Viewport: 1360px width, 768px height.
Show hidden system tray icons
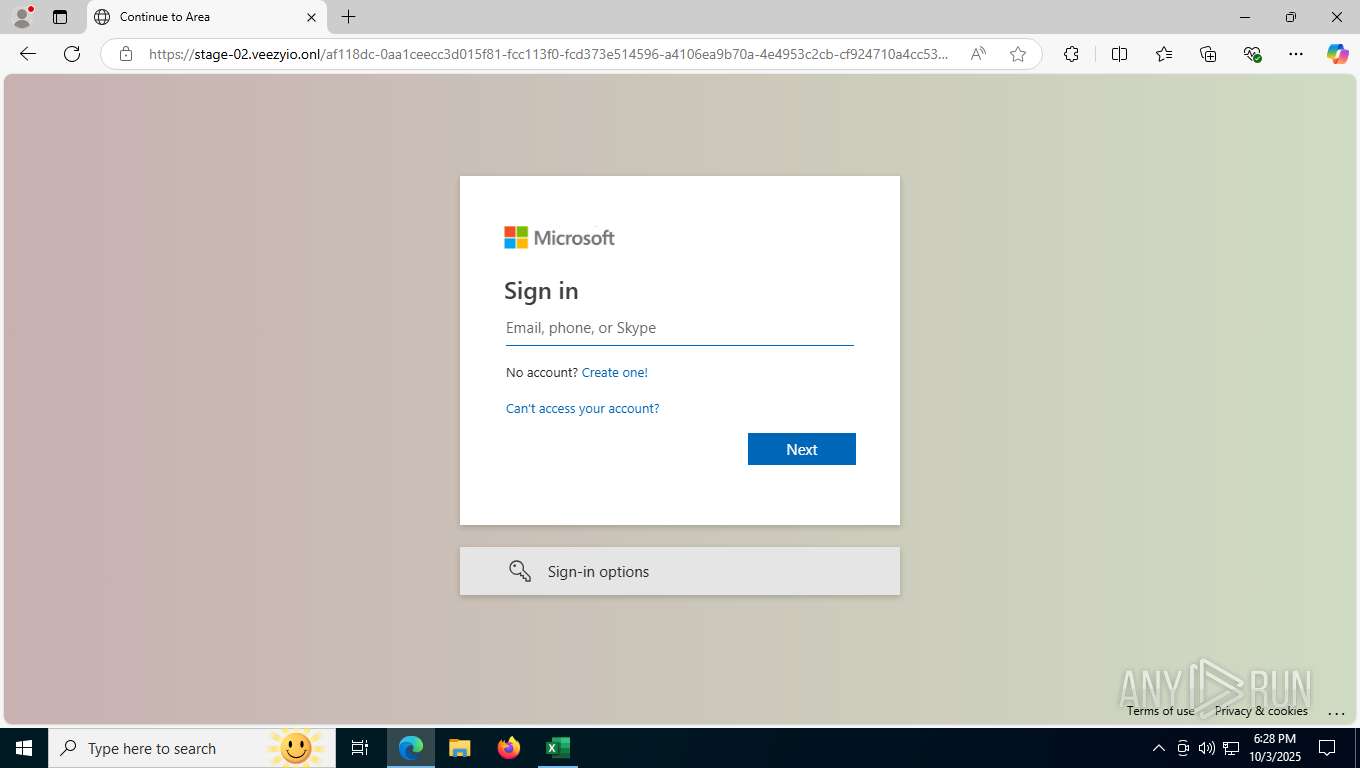coord(1158,748)
